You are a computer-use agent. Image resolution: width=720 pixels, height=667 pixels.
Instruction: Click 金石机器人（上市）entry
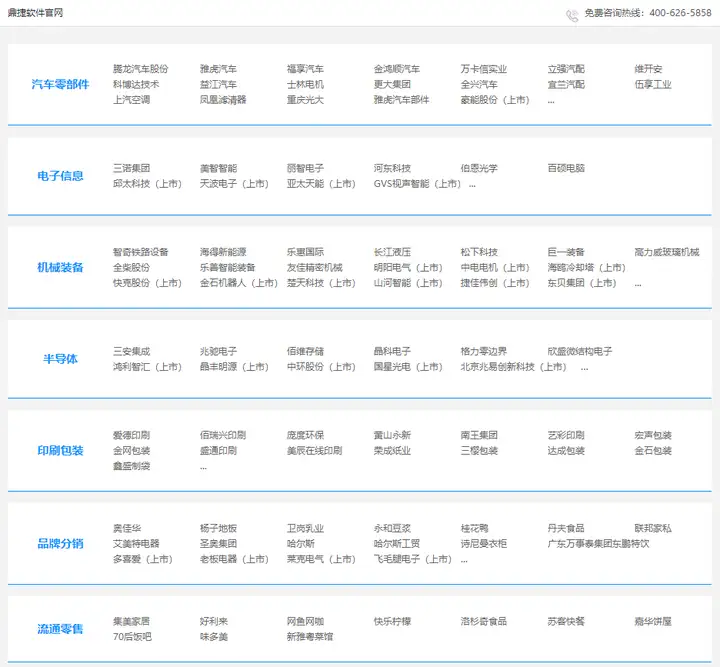pyautogui.click(x=239, y=283)
